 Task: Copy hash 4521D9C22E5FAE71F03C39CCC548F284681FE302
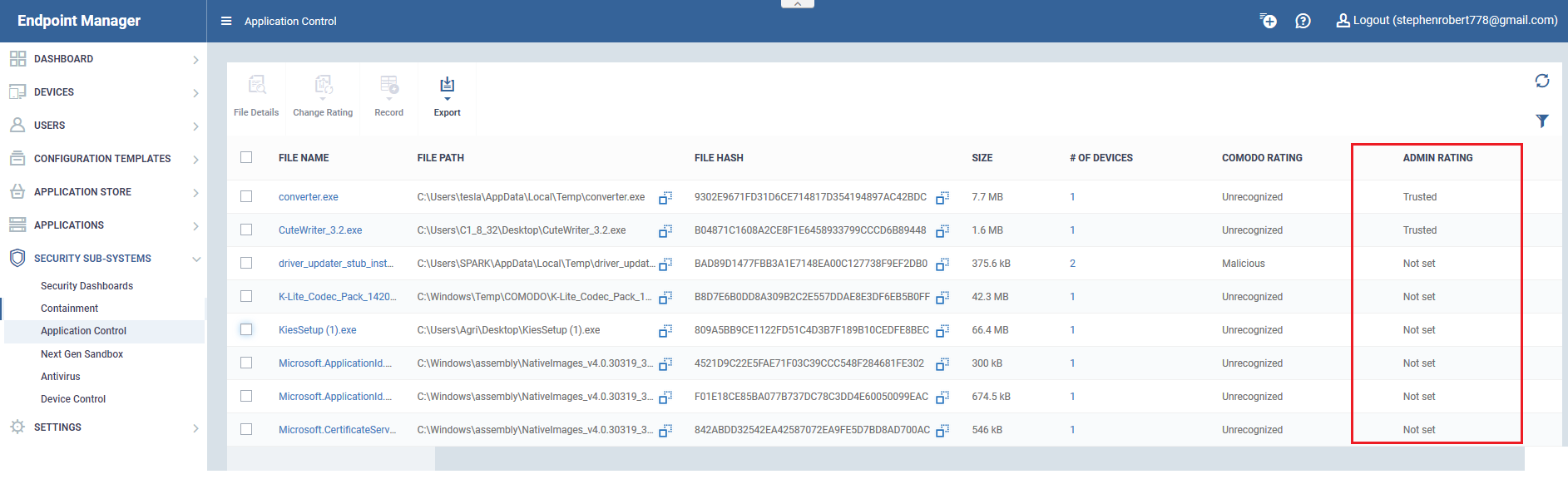(942, 364)
